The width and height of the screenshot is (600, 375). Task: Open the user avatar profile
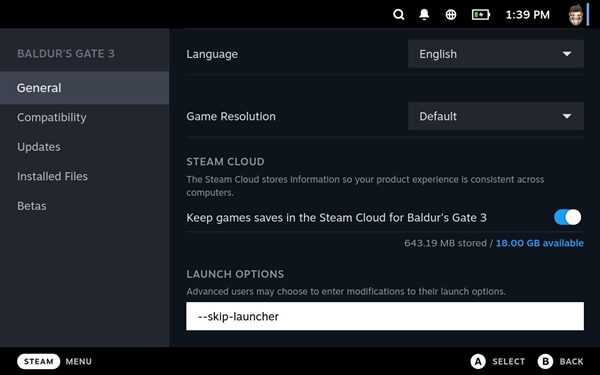pyautogui.click(x=576, y=15)
